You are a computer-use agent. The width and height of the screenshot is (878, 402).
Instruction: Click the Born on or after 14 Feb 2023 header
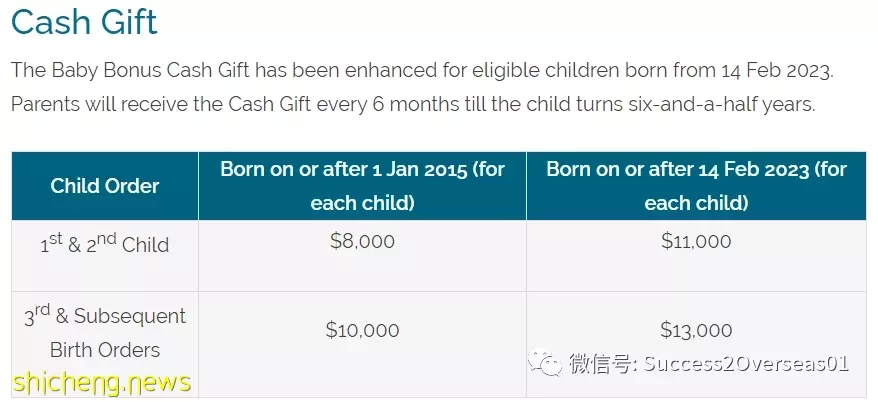tap(696, 186)
